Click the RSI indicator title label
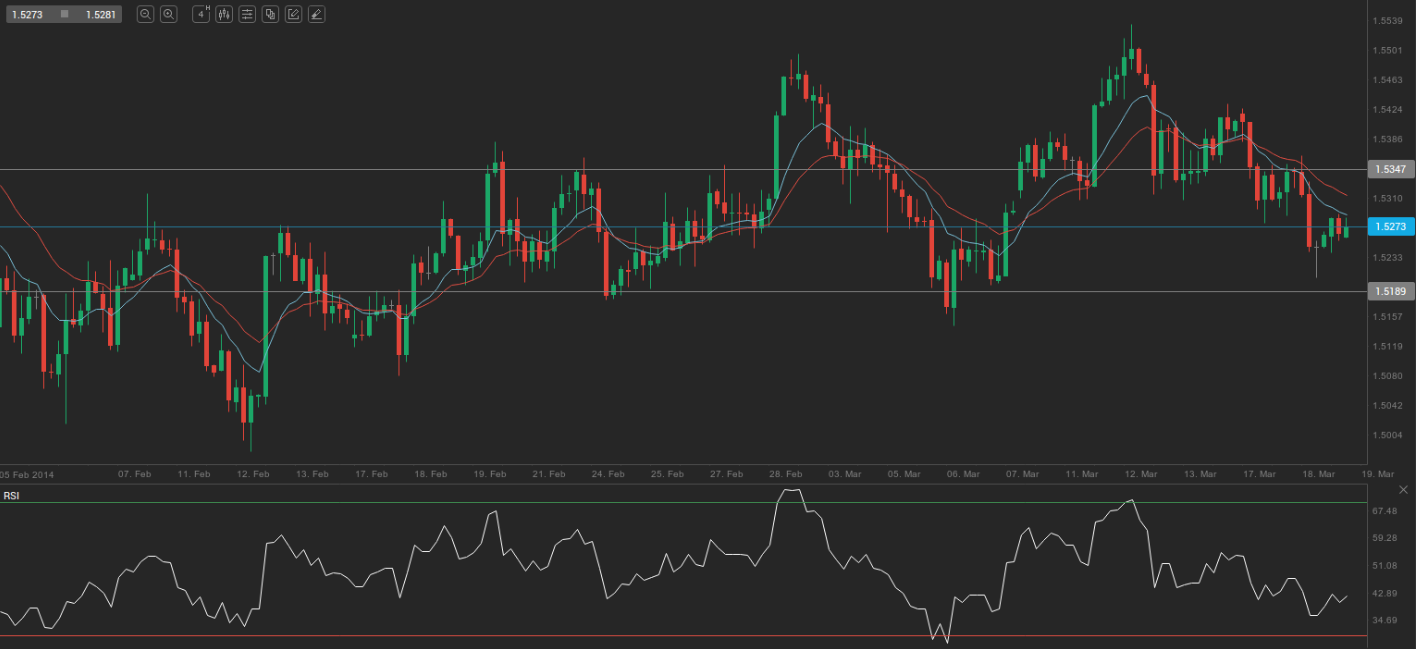Viewport: 1416px width, 649px height. coord(11,496)
